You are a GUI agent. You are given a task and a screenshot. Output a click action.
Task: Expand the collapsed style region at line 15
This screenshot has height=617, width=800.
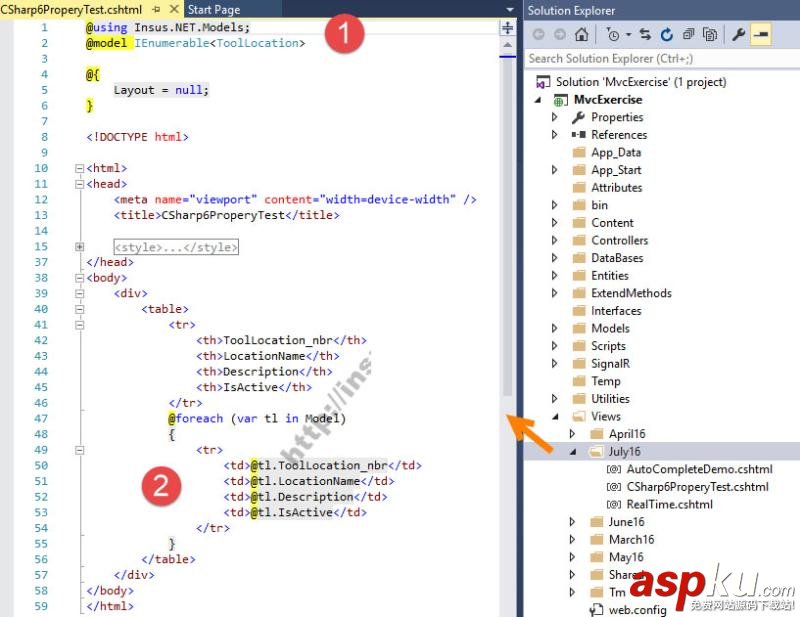[80, 246]
